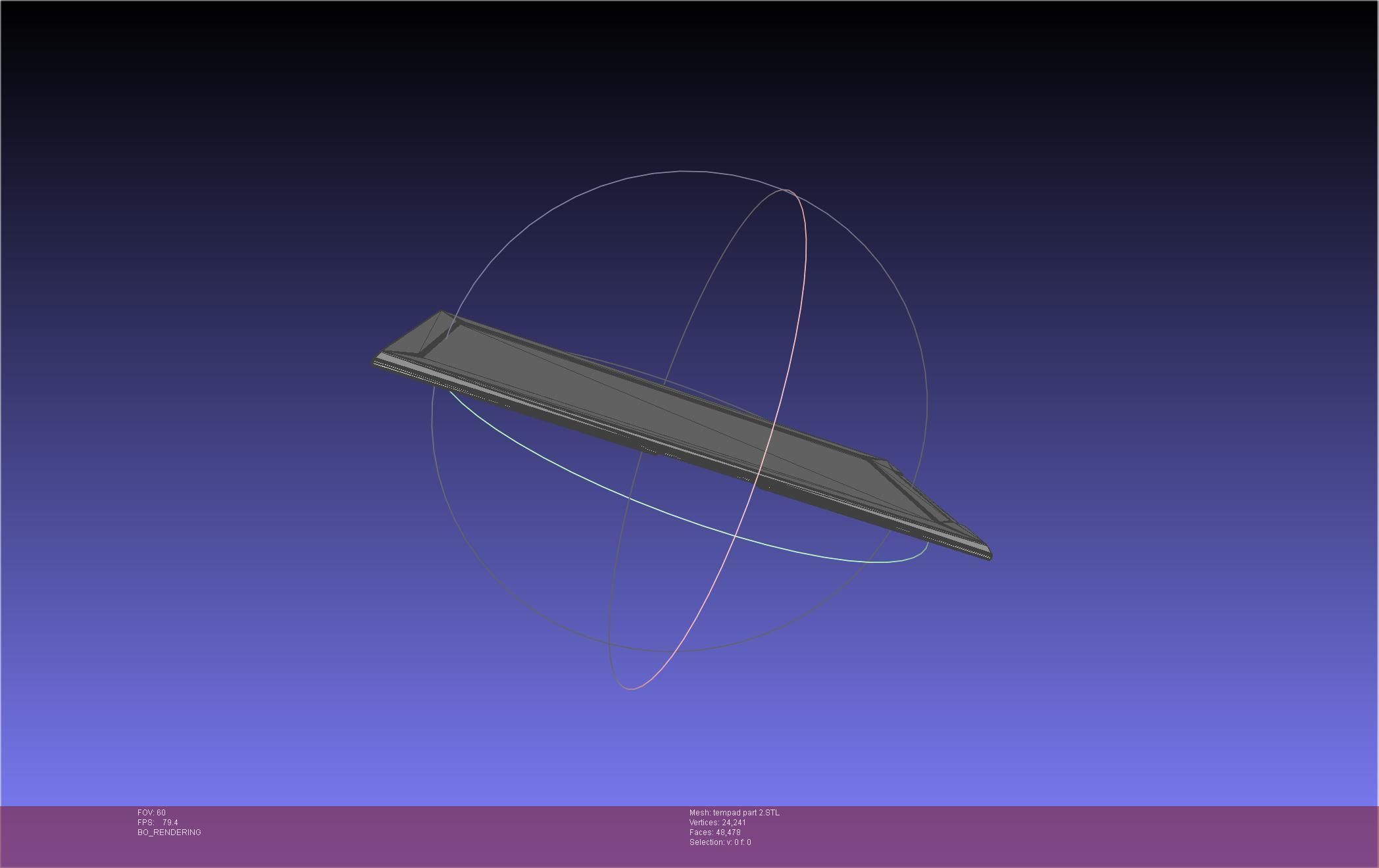
Task: Click the right pointed tip of mesh
Action: [989, 554]
